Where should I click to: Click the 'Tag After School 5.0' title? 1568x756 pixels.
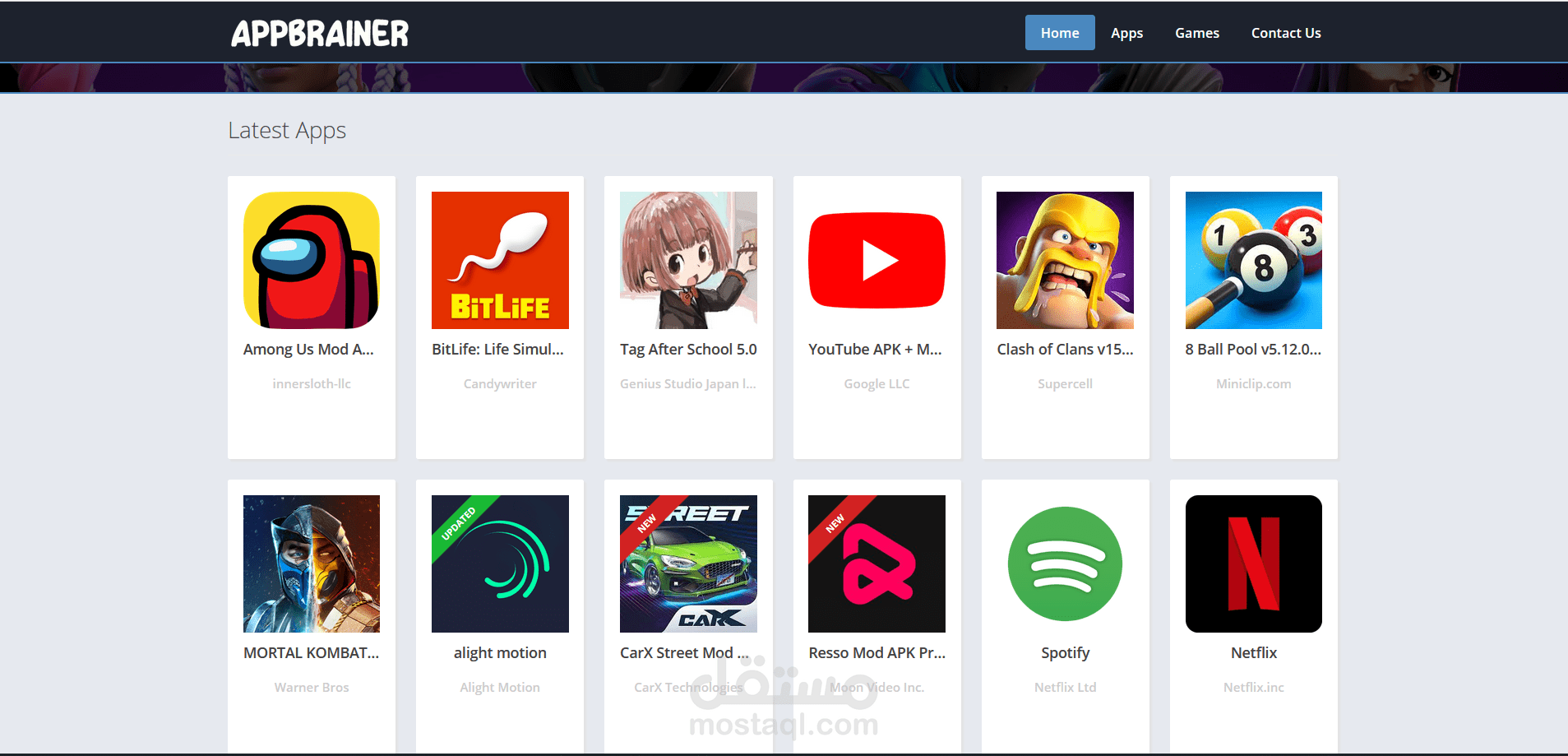(x=688, y=349)
